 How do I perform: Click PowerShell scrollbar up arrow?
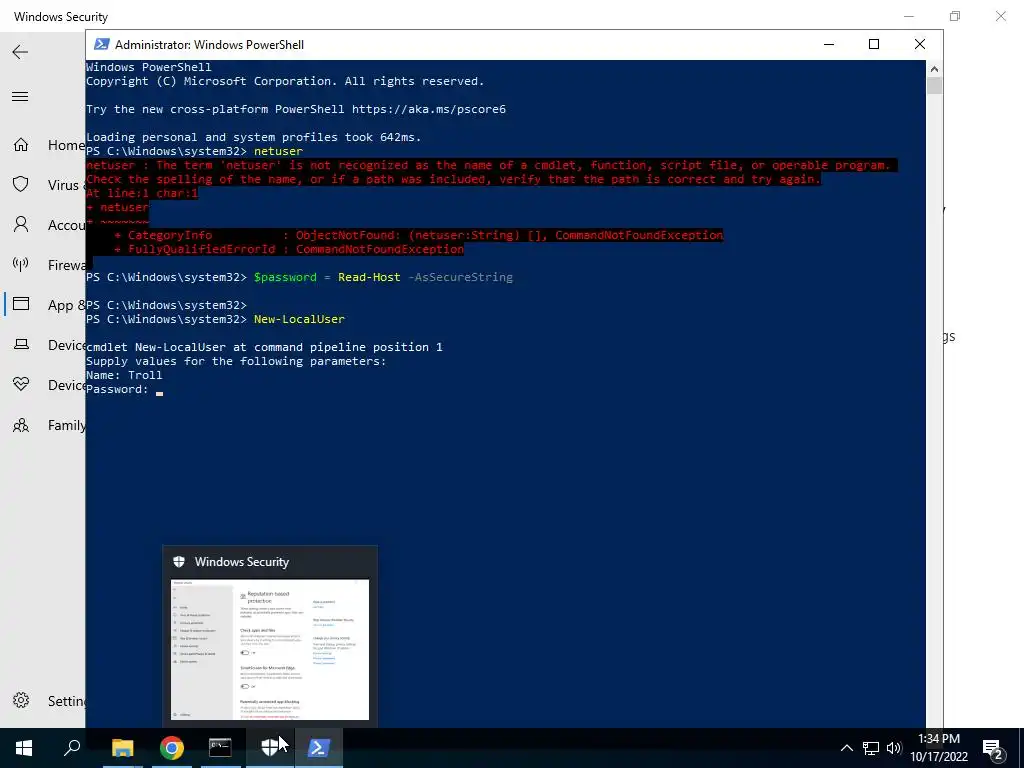934,69
